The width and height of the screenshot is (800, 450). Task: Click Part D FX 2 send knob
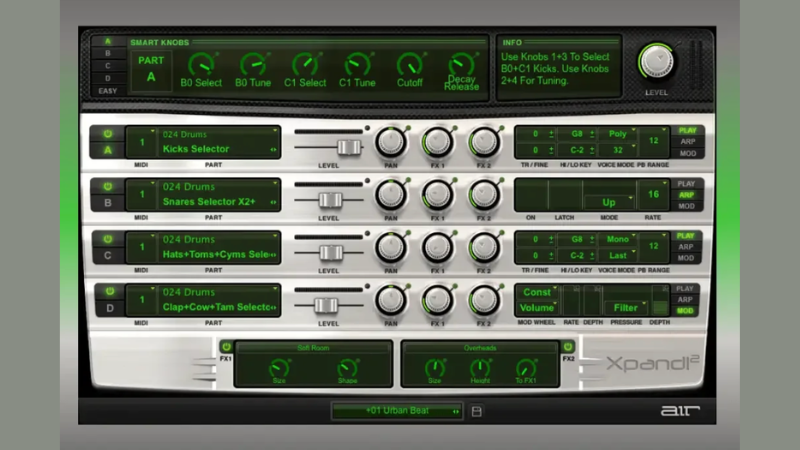point(484,300)
